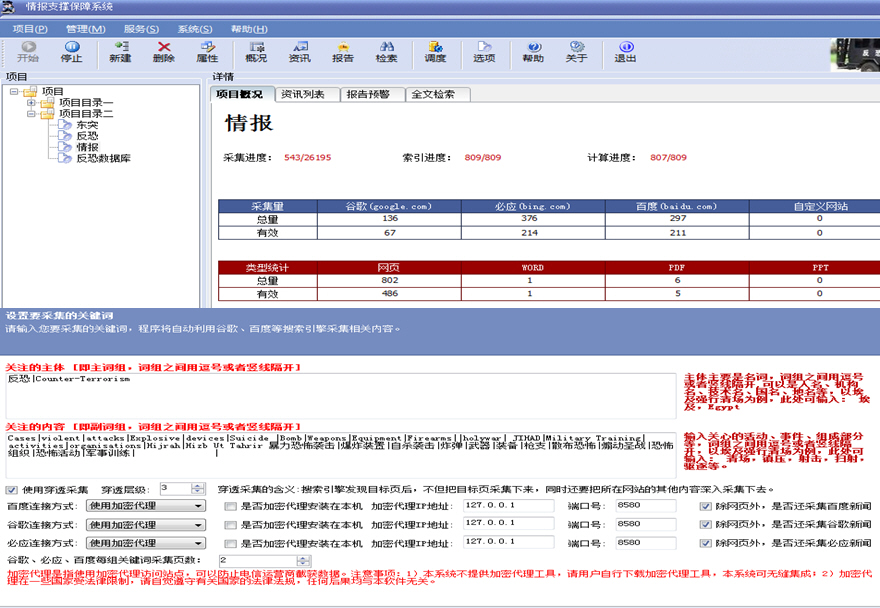Image resolution: width=880 pixels, height=608 pixels.
Task: Toggle the 使用穿透采集 checkbox
Action: pyautogui.click(x=12, y=490)
